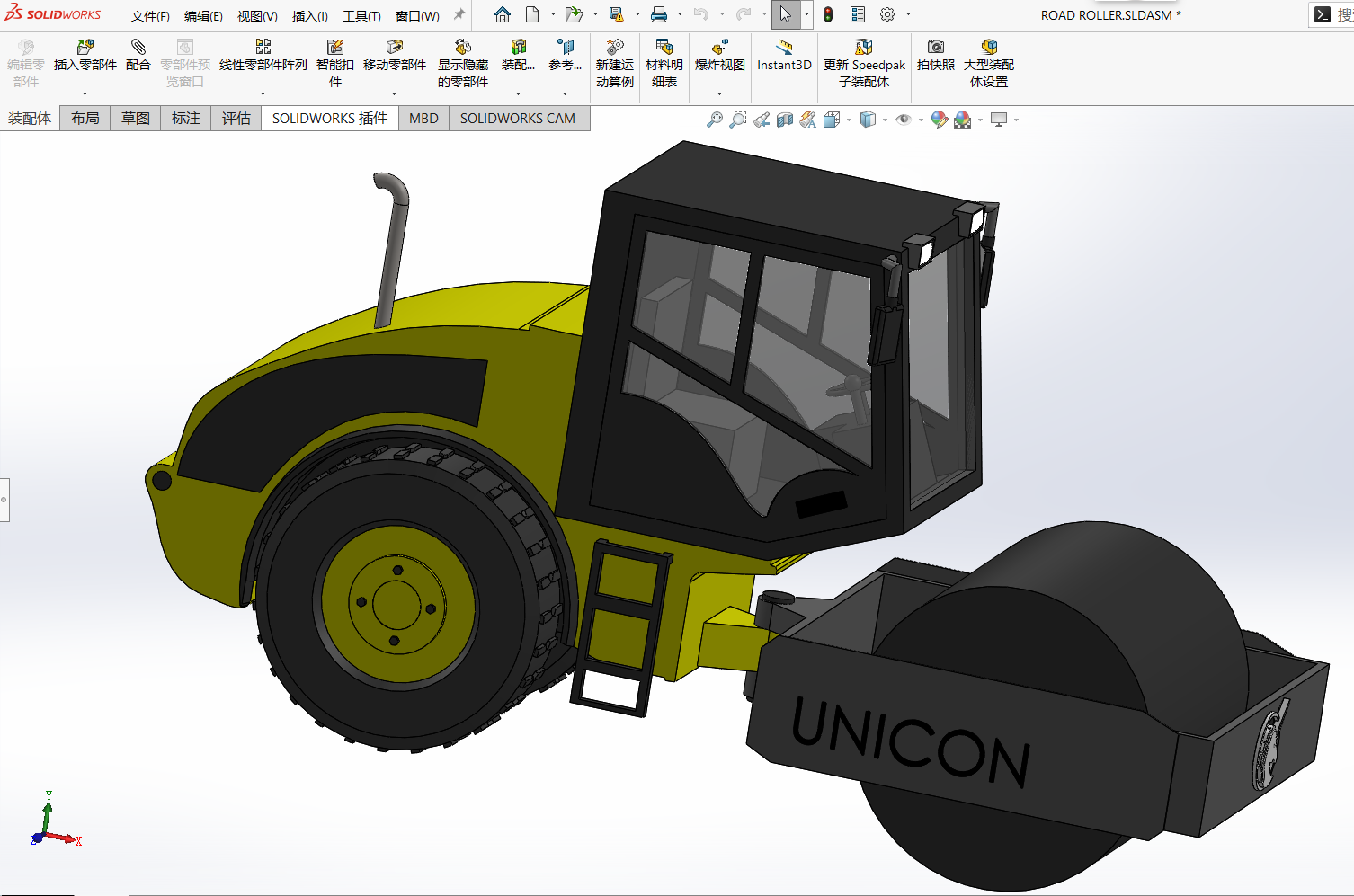Click 大型装配体设置 Large Assembly Settings
The height and width of the screenshot is (896, 1354).
point(989,63)
